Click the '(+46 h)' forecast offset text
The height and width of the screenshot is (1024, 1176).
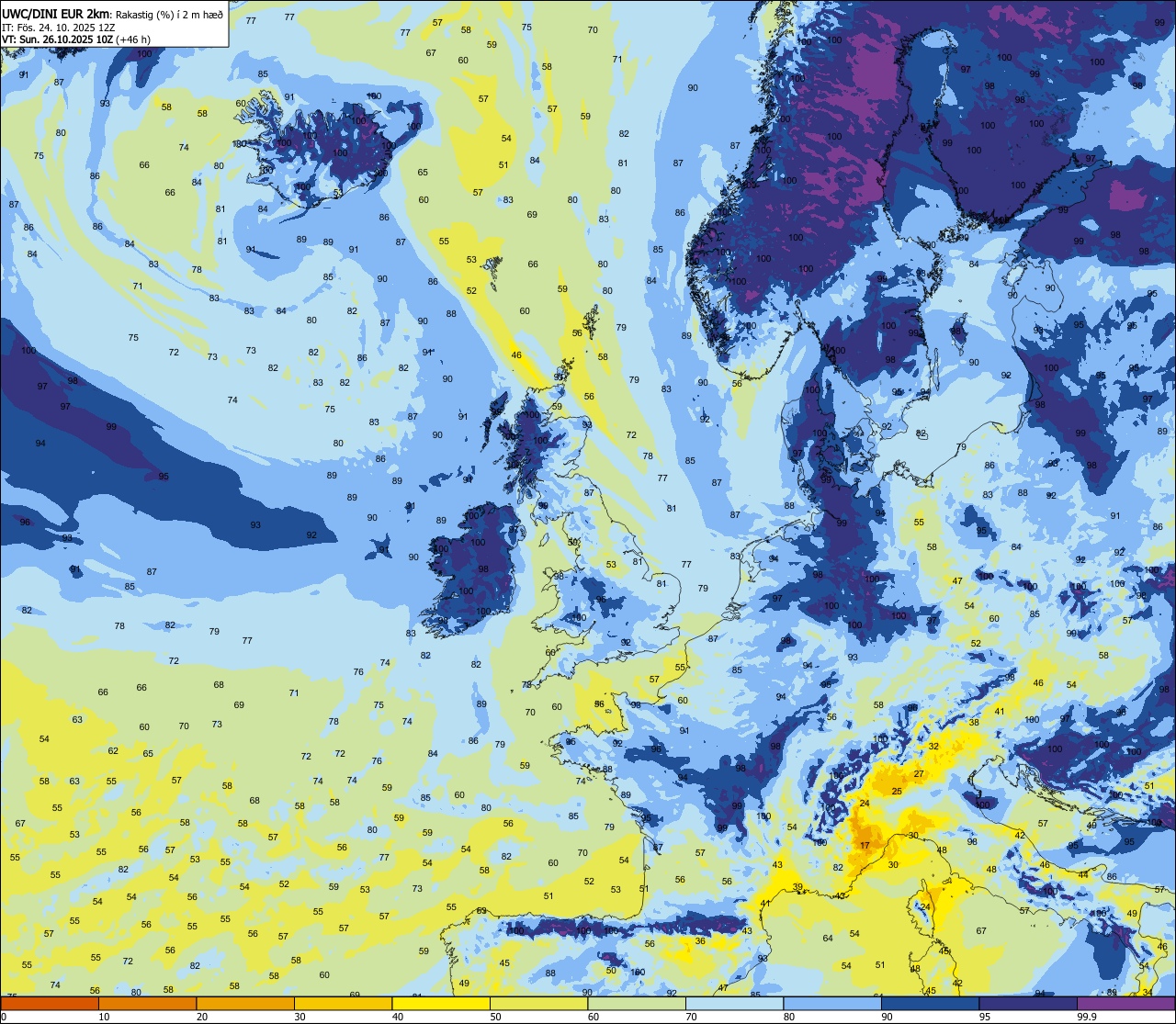pos(134,39)
